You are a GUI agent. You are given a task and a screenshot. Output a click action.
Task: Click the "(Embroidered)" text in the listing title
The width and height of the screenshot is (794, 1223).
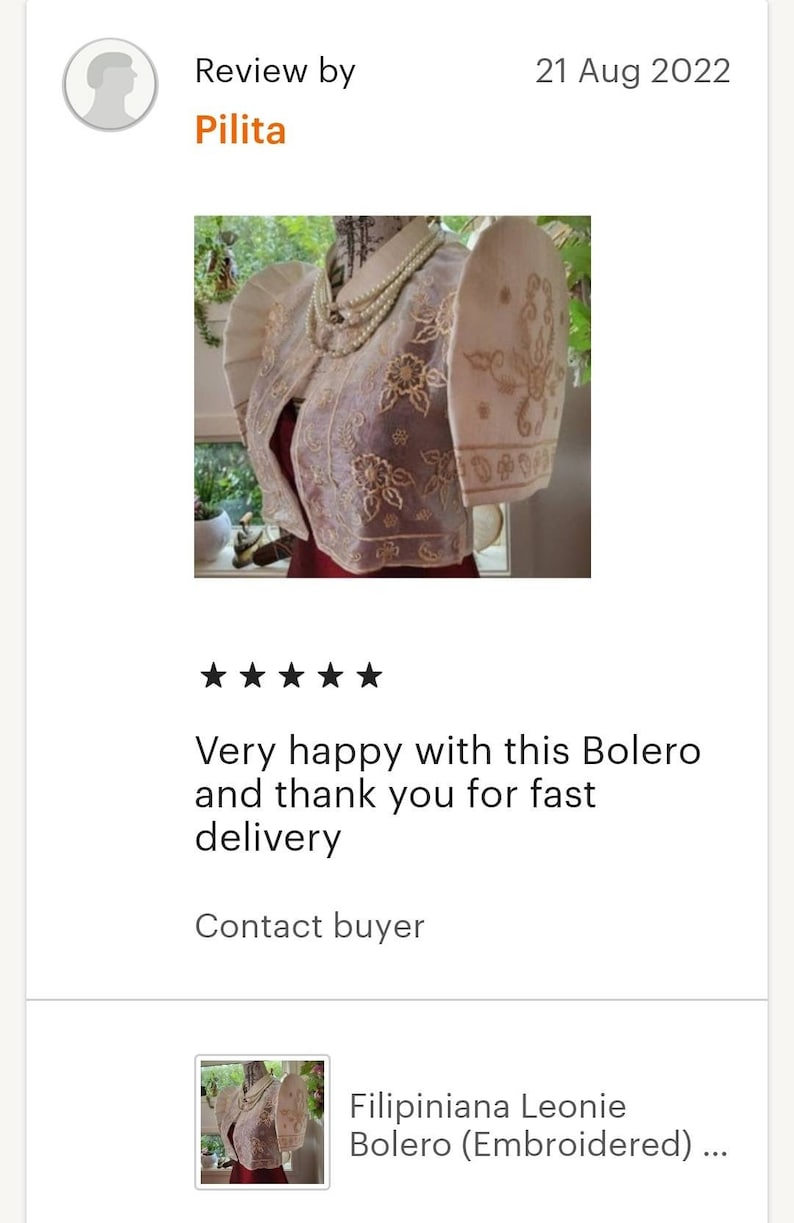pos(576,1145)
